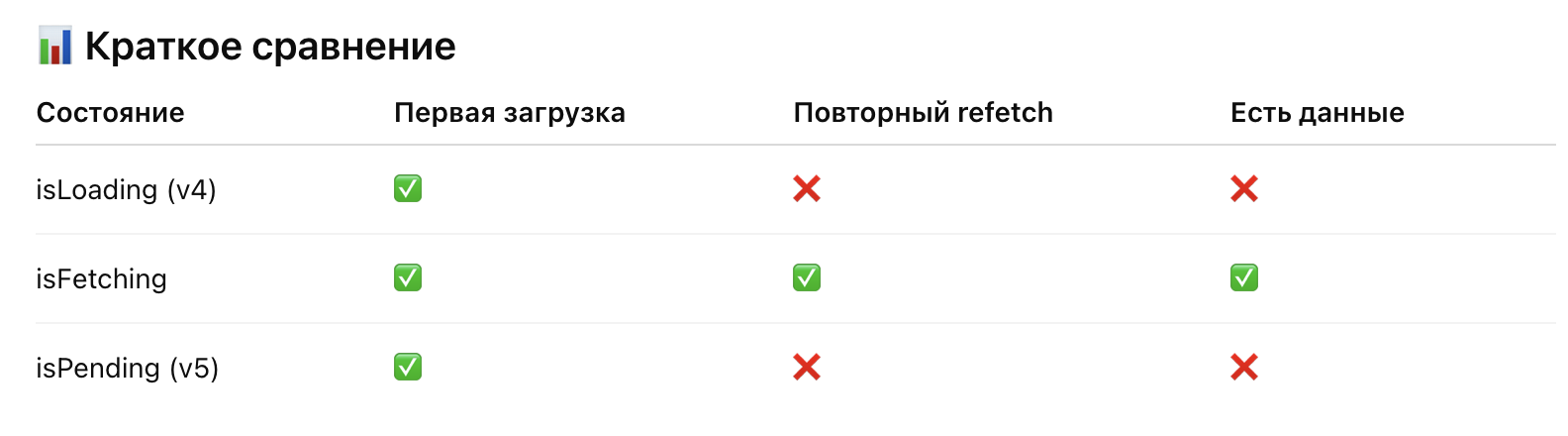Click the word 'isPending' in last row

[97, 369]
